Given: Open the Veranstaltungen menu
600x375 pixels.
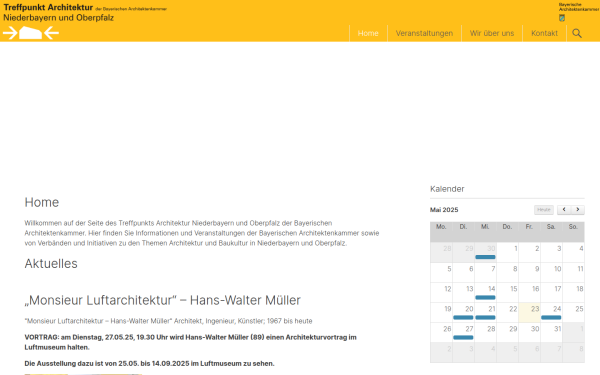Looking at the screenshot, I should click(424, 33).
